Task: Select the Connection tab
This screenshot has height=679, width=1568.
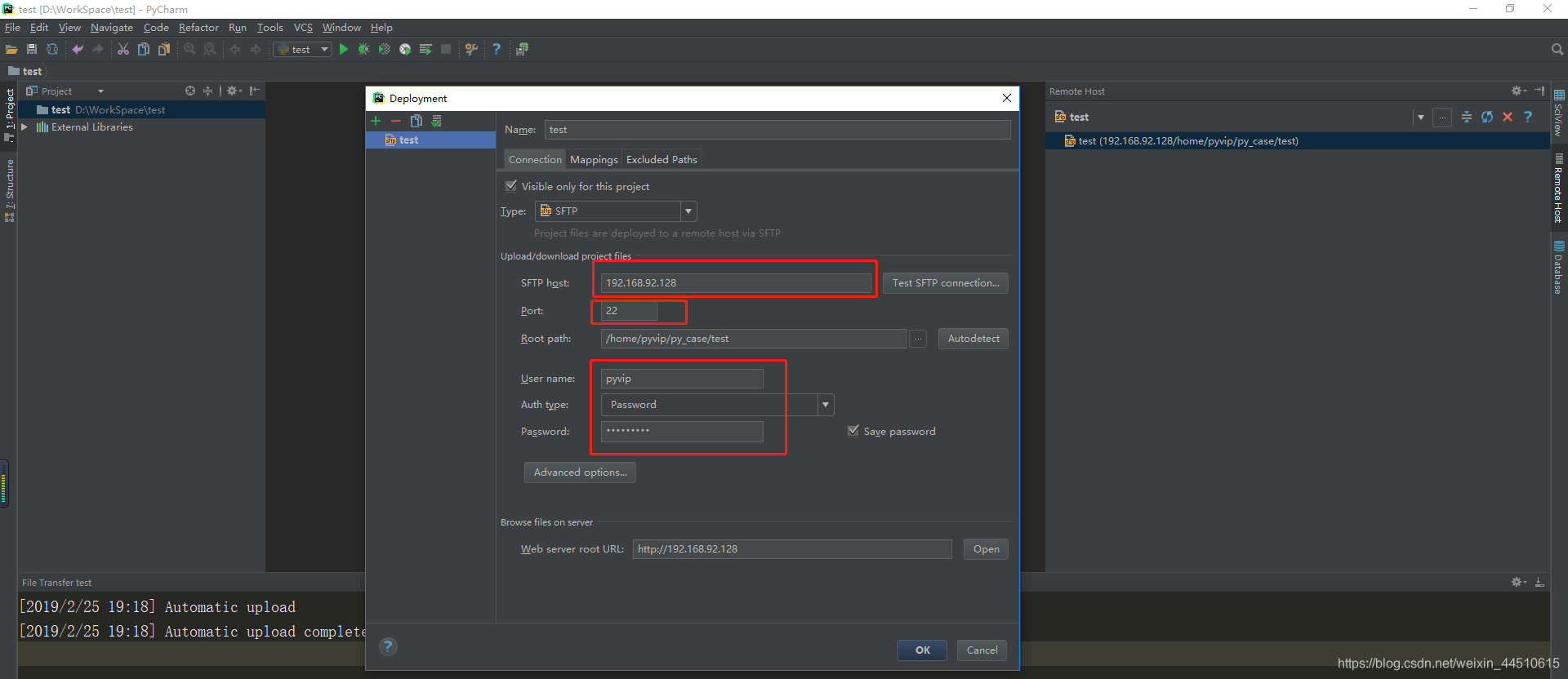Action: pos(535,160)
